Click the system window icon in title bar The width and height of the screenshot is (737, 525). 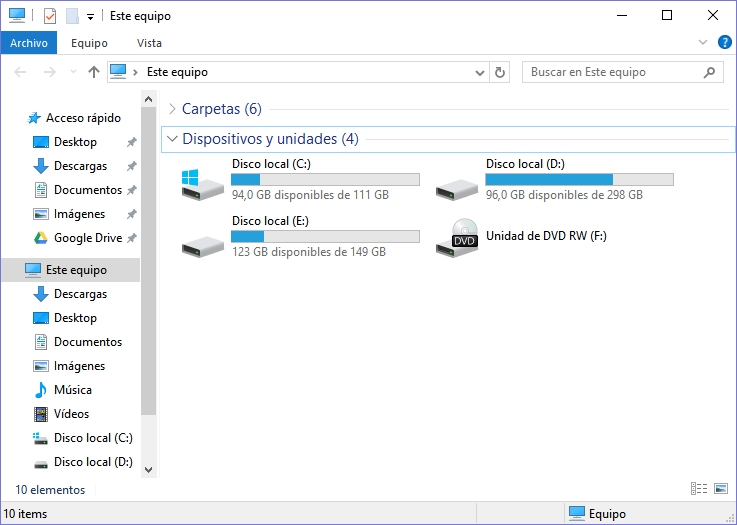[17, 15]
